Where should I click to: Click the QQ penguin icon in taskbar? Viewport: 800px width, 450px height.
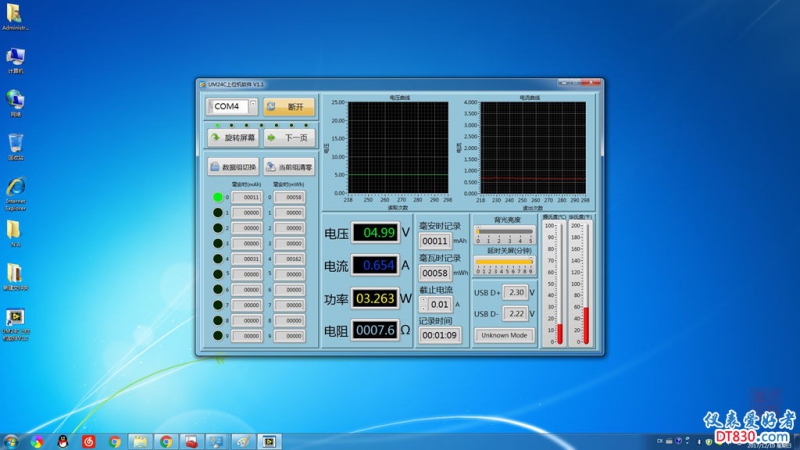pyautogui.click(x=63, y=440)
